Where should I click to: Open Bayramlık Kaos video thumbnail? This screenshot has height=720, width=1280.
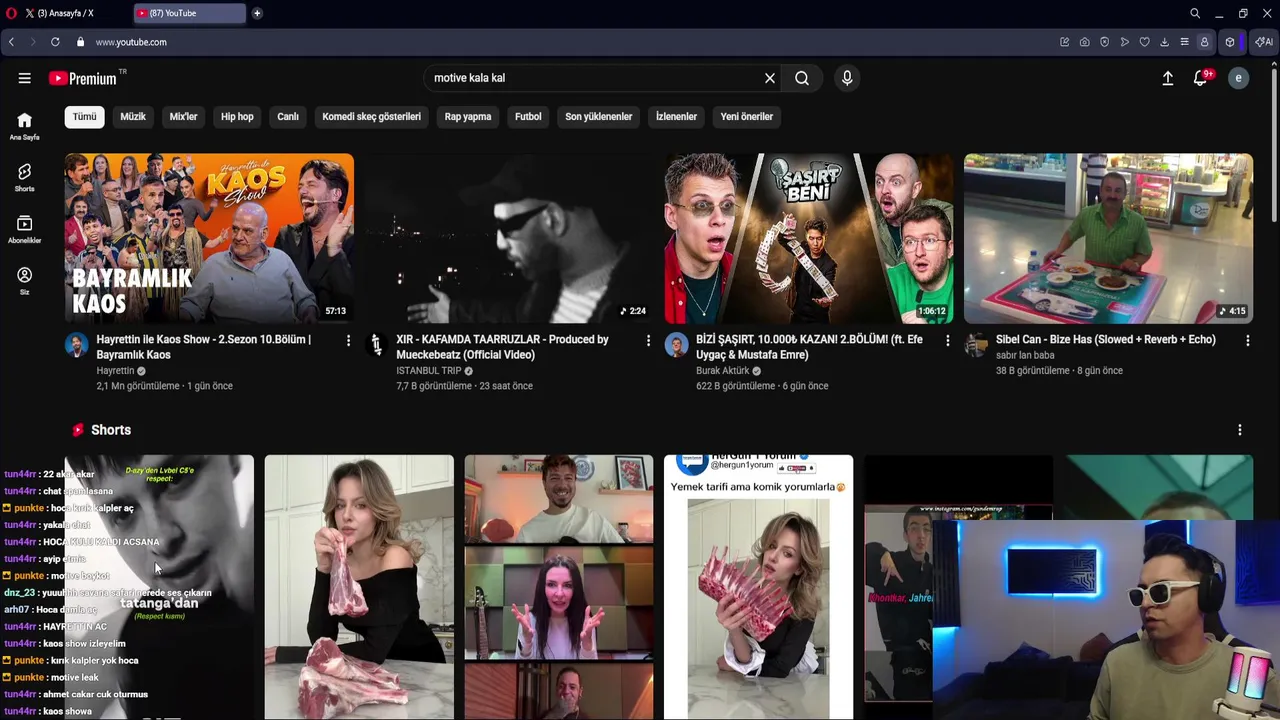(x=209, y=238)
